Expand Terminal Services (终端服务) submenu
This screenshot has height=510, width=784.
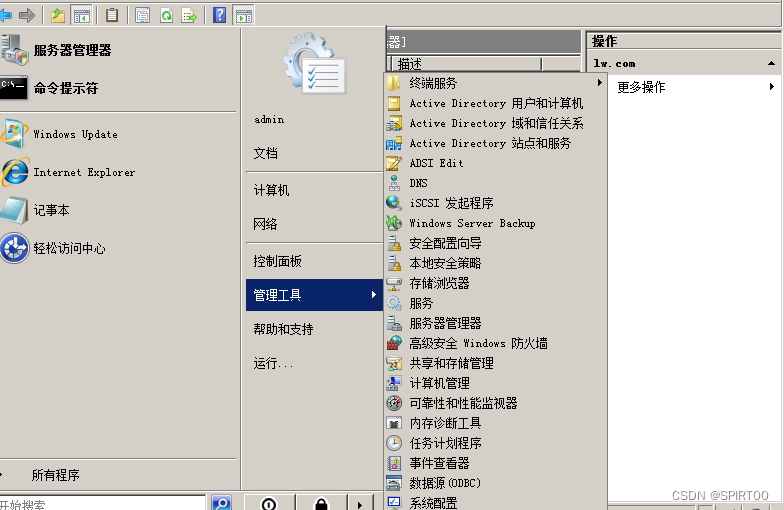tap(496, 83)
